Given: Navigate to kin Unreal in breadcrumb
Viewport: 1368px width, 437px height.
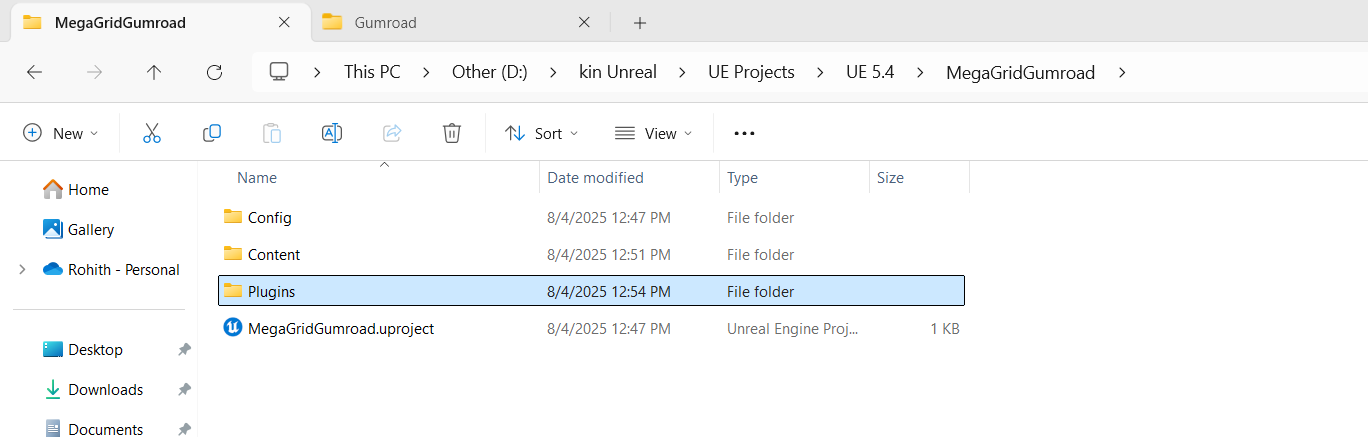Looking at the screenshot, I should [618, 72].
